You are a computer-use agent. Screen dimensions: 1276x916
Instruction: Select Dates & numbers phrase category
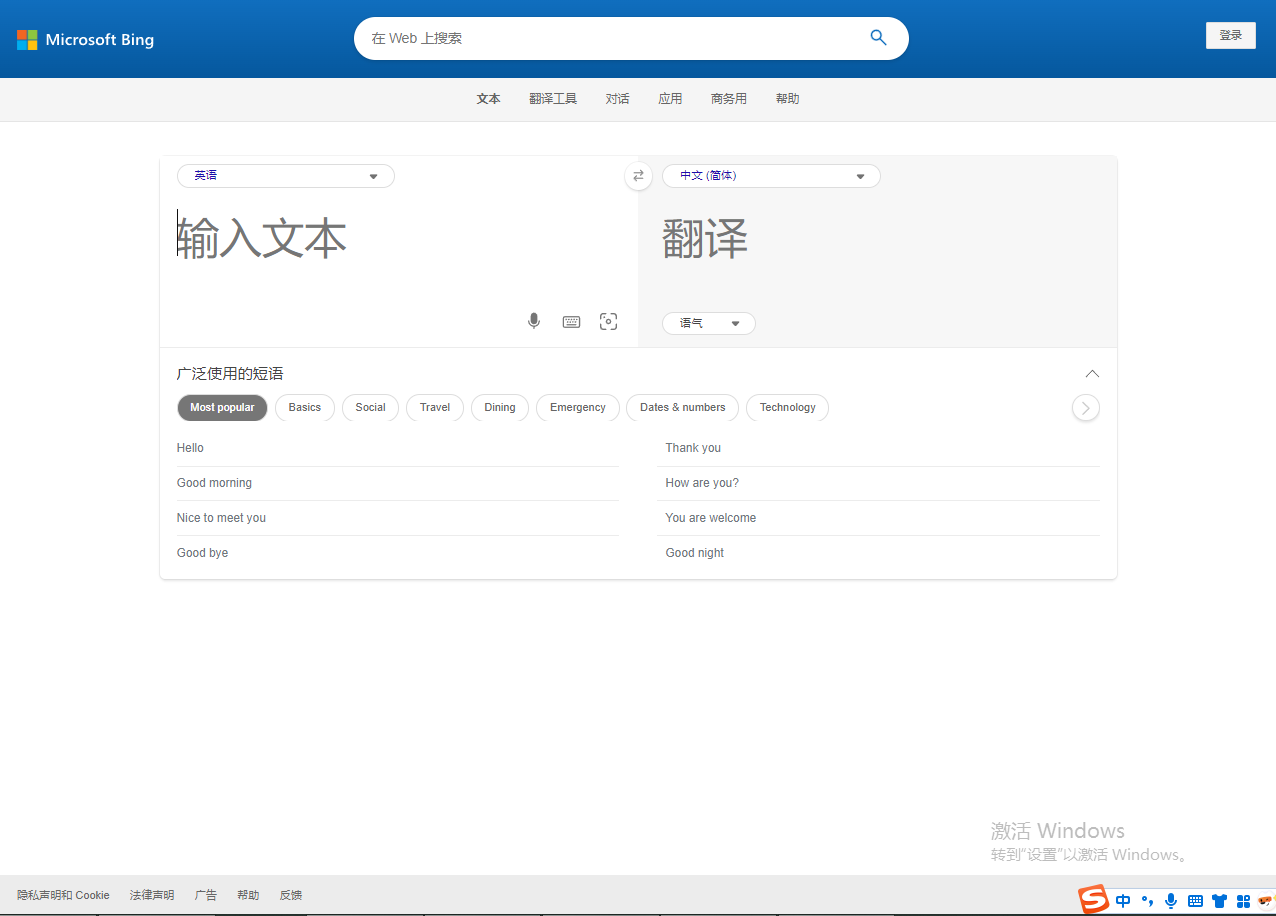tap(683, 408)
